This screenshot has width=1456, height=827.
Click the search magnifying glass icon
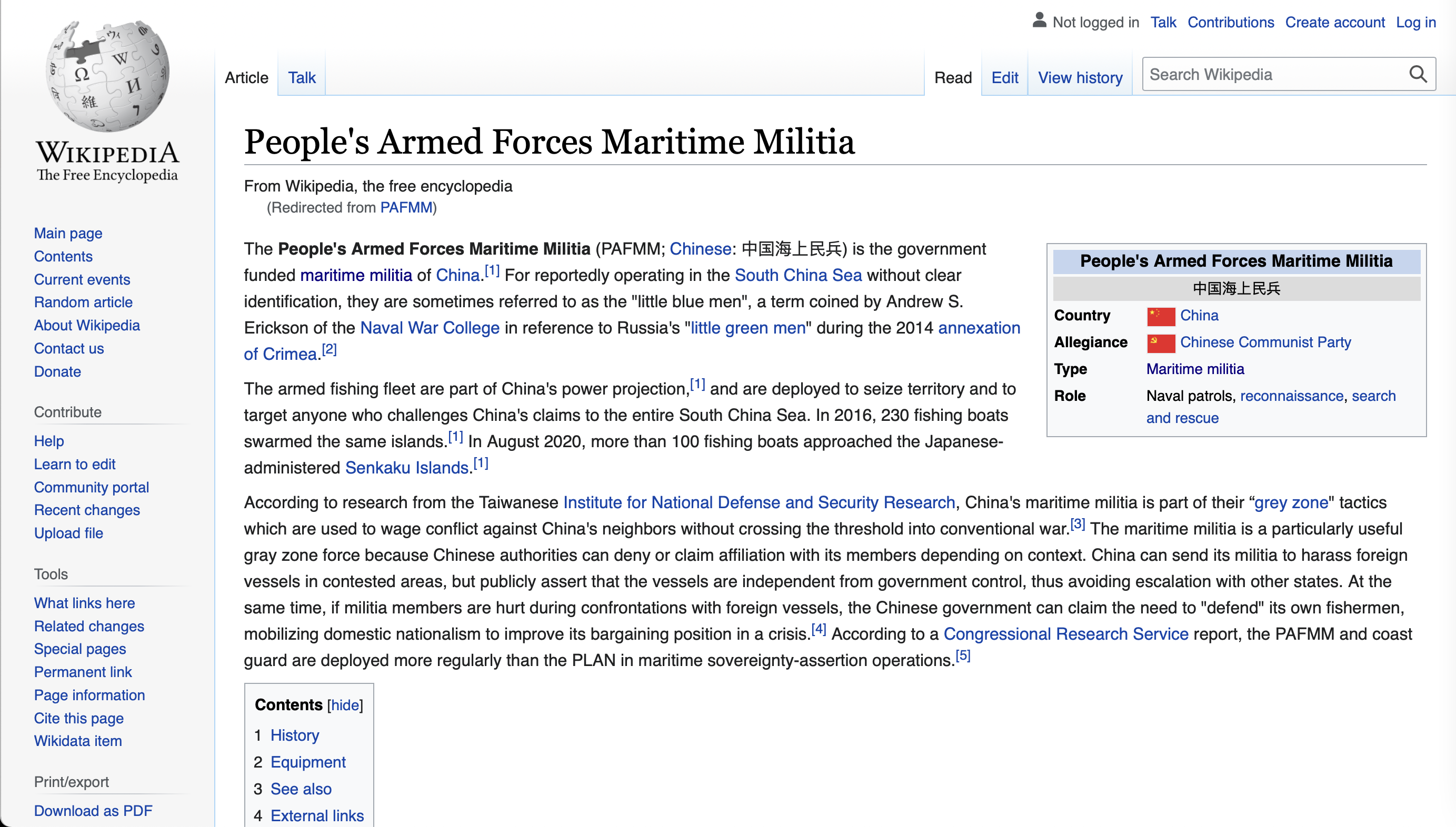(x=1418, y=74)
